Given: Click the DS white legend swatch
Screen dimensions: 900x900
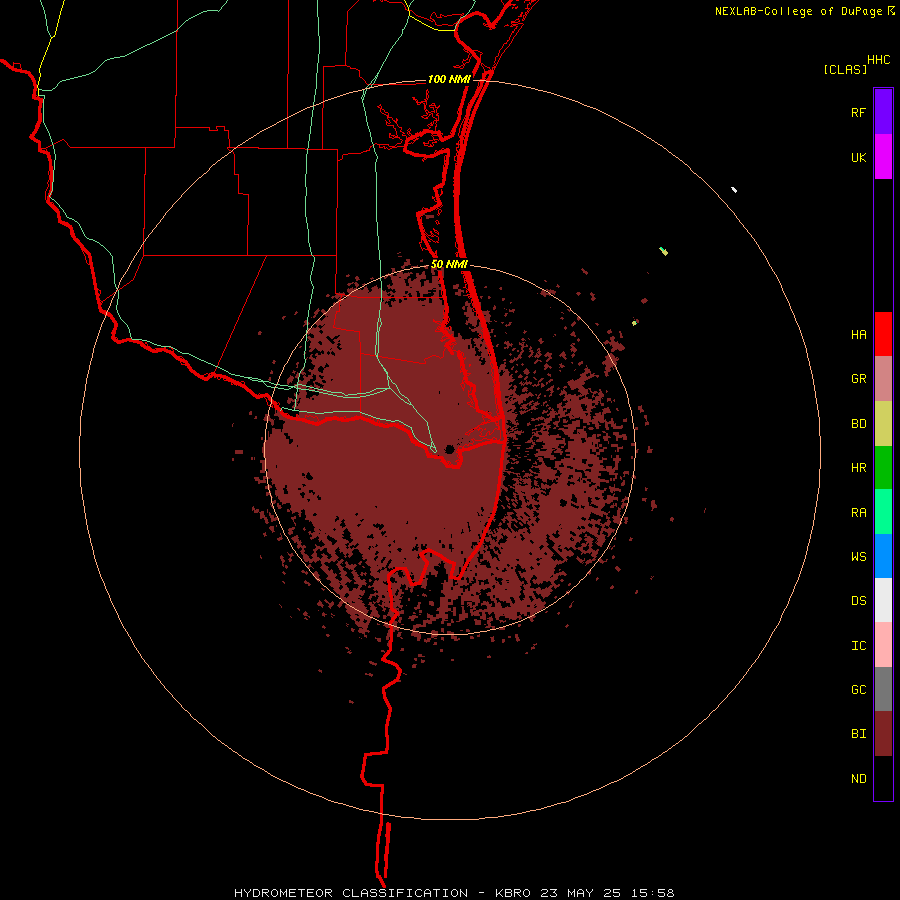Looking at the screenshot, I should click(x=883, y=600).
